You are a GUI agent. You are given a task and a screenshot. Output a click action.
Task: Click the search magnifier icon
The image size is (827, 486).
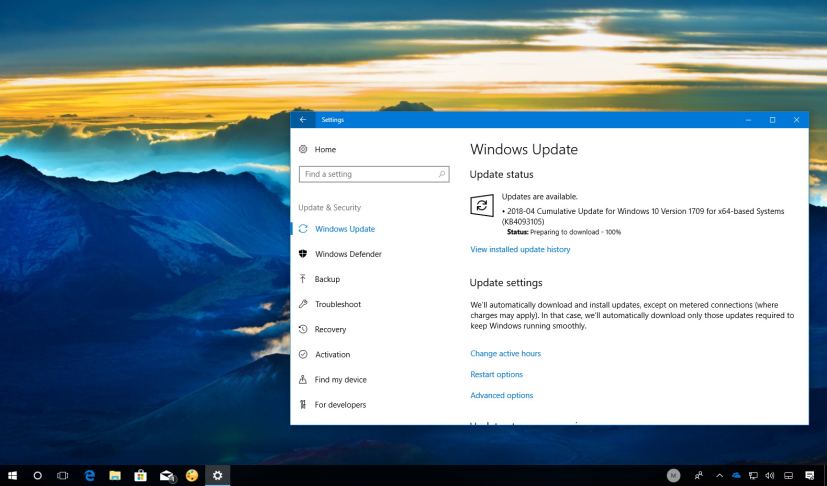click(x=441, y=174)
